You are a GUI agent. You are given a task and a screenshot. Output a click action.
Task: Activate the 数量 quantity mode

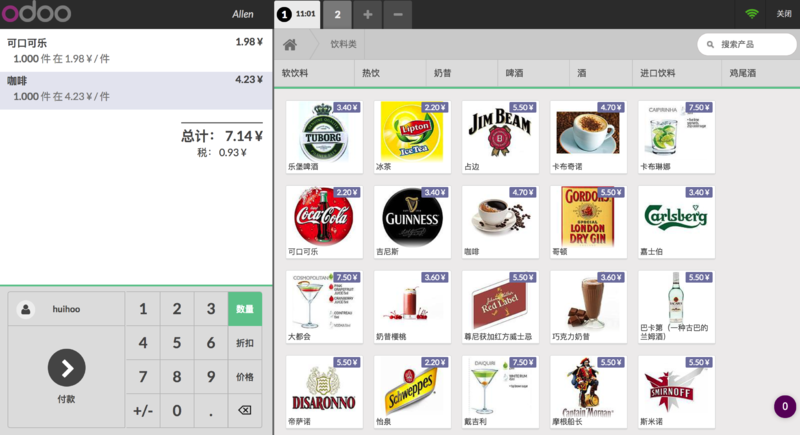245,309
